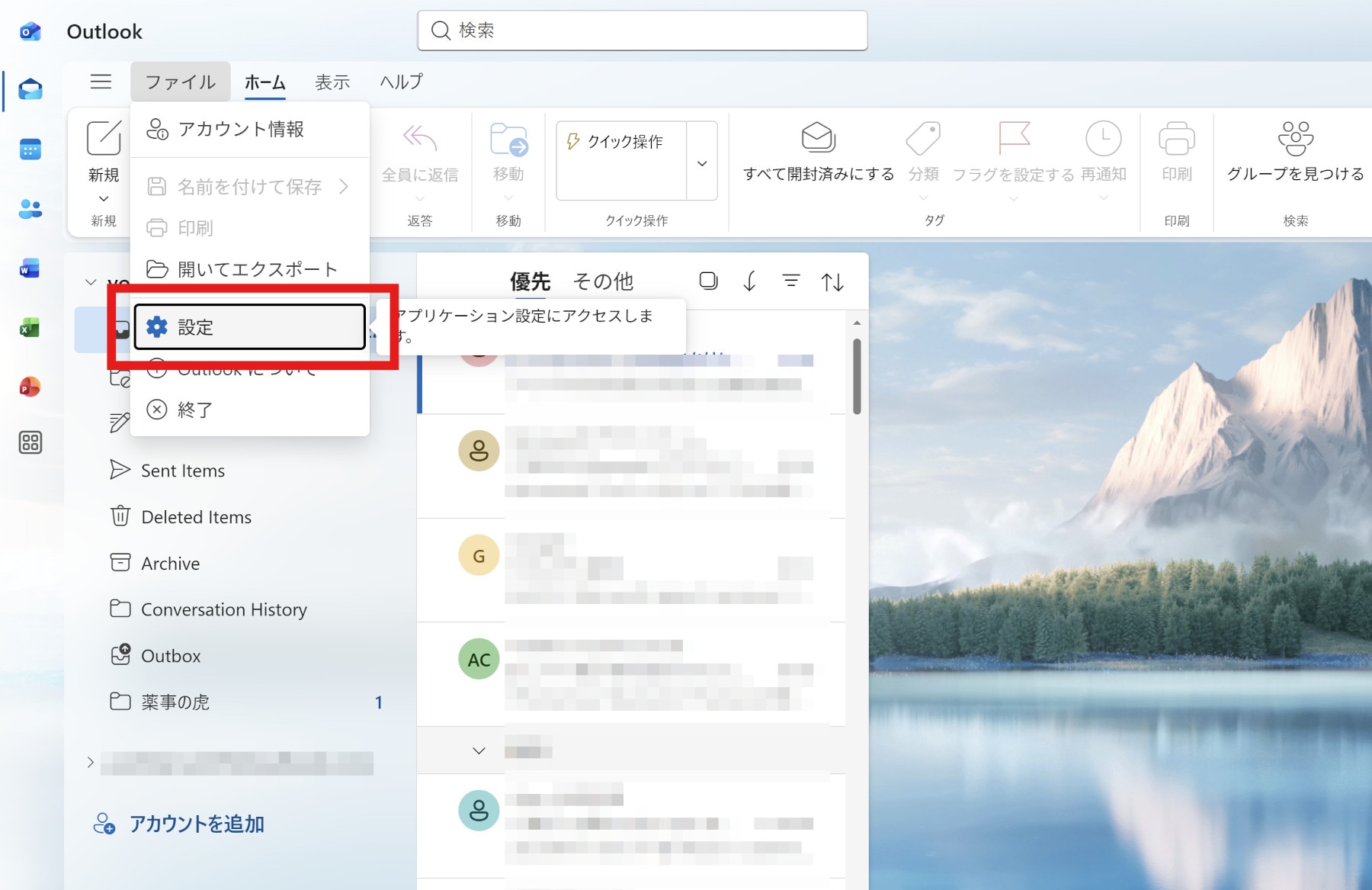
Task: Open the more apps grid icon
Action: click(30, 442)
